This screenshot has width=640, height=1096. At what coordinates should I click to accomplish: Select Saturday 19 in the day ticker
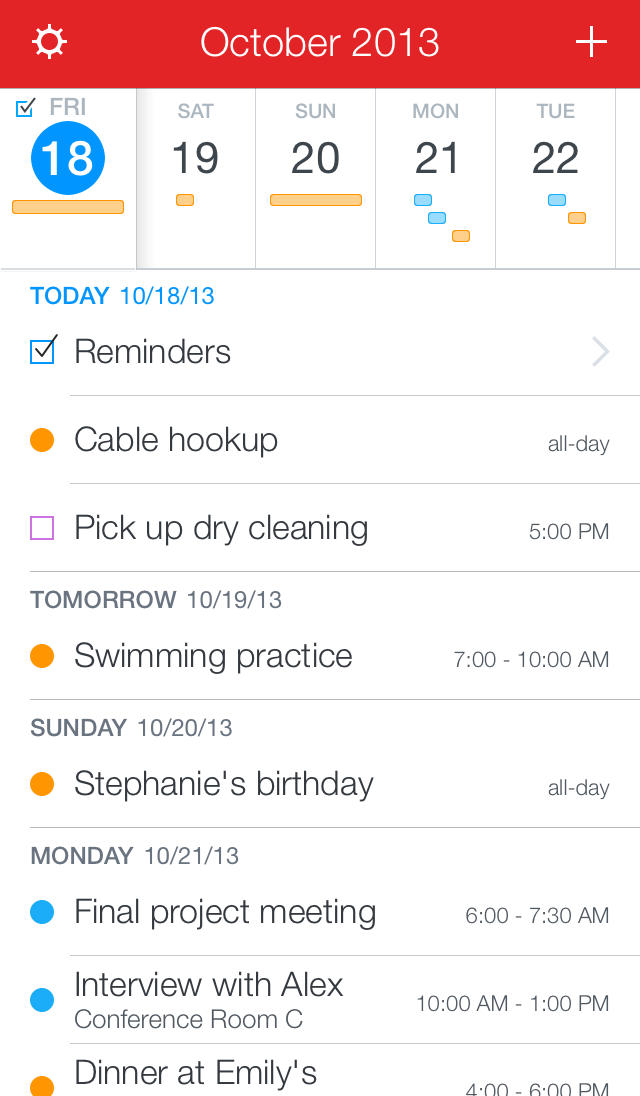[195, 158]
